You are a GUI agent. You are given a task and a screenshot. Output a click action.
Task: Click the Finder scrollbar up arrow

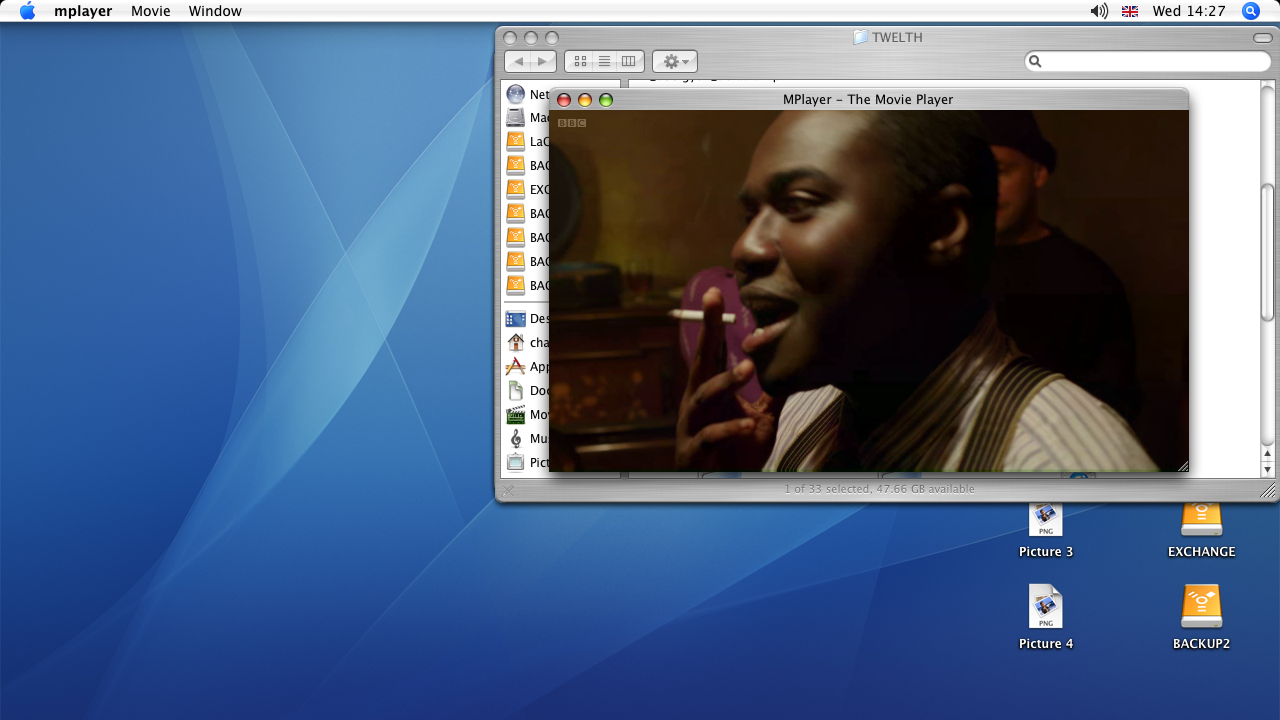(1268, 454)
